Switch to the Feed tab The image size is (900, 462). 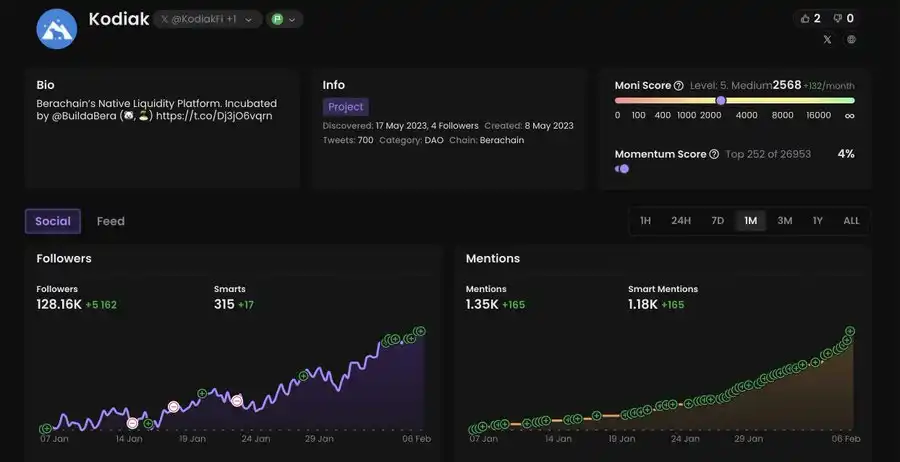pyautogui.click(x=110, y=221)
